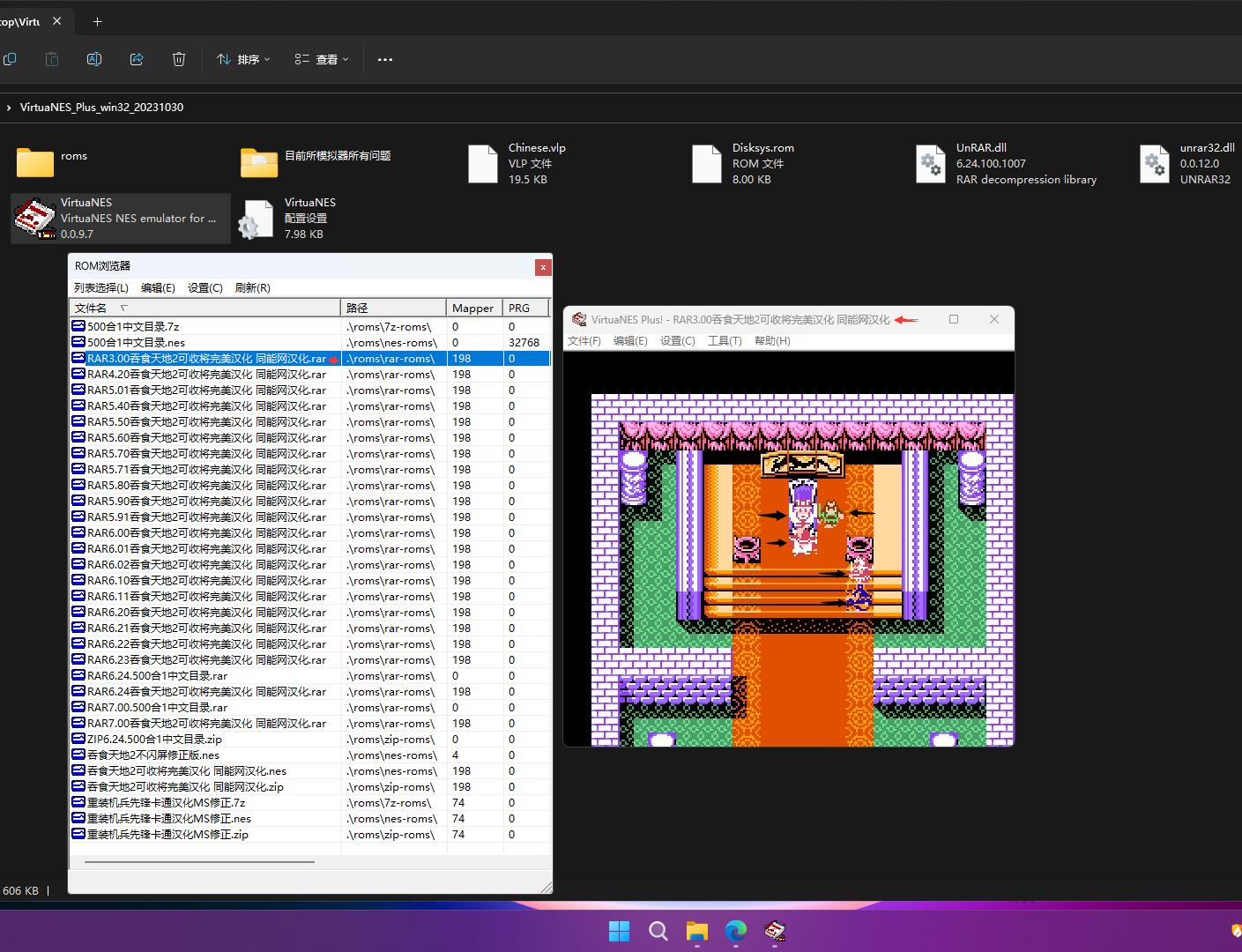Select row 重装机兵先锋卡通汉化MS修正.zip
1242x952 pixels.
(x=310, y=834)
